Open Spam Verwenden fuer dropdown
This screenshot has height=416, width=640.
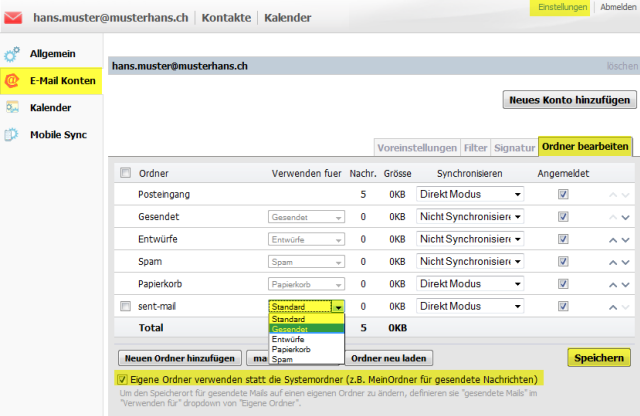tap(306, 262)
